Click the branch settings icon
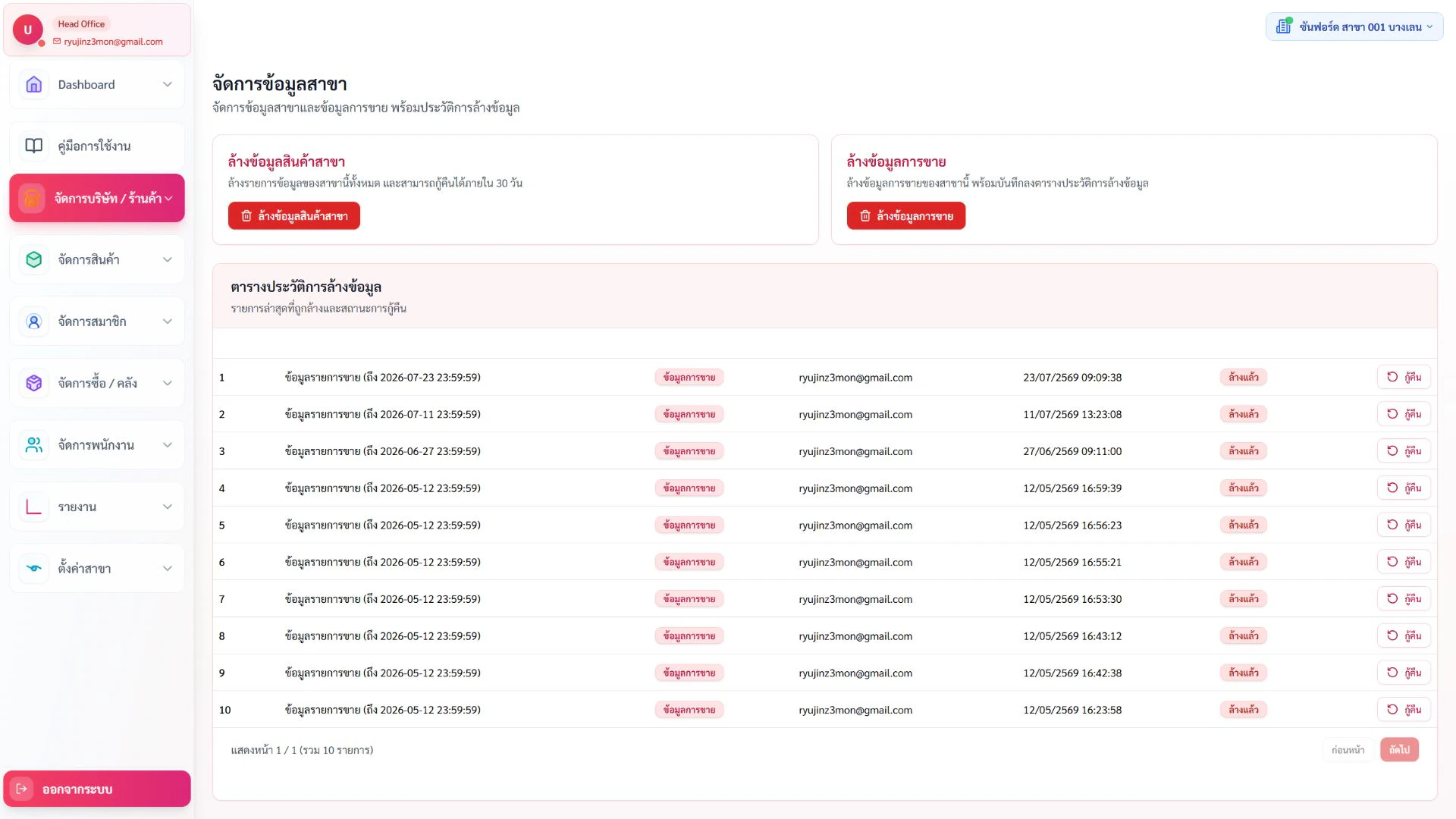 34,568
